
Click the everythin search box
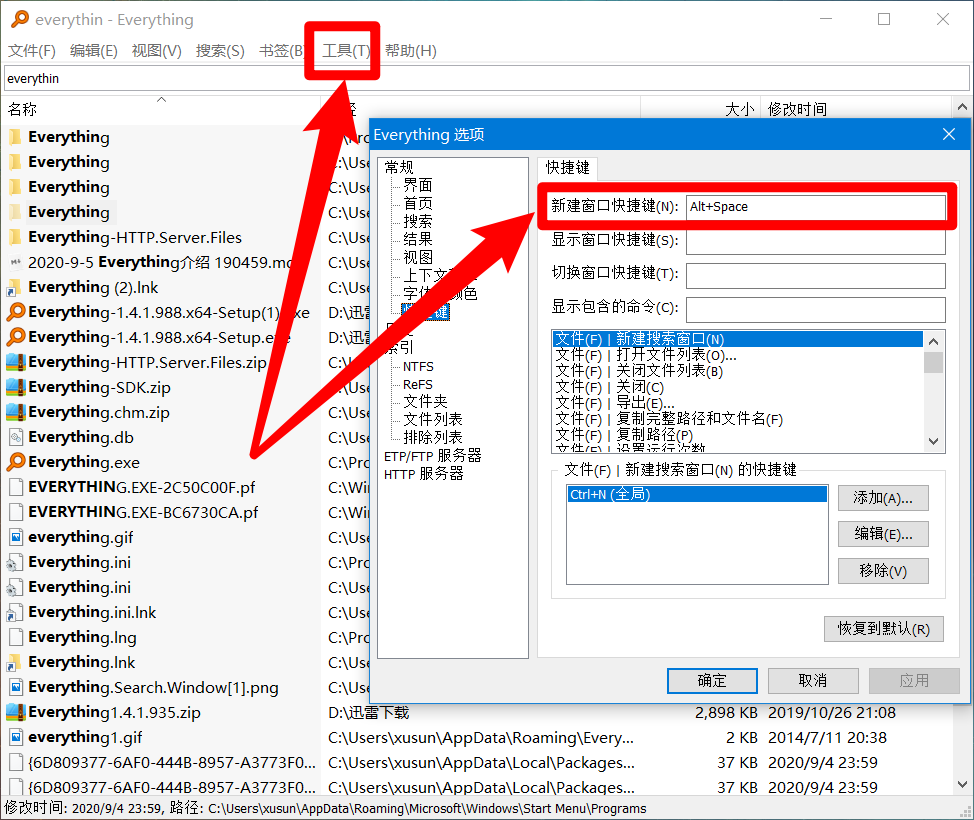point(486,79)
